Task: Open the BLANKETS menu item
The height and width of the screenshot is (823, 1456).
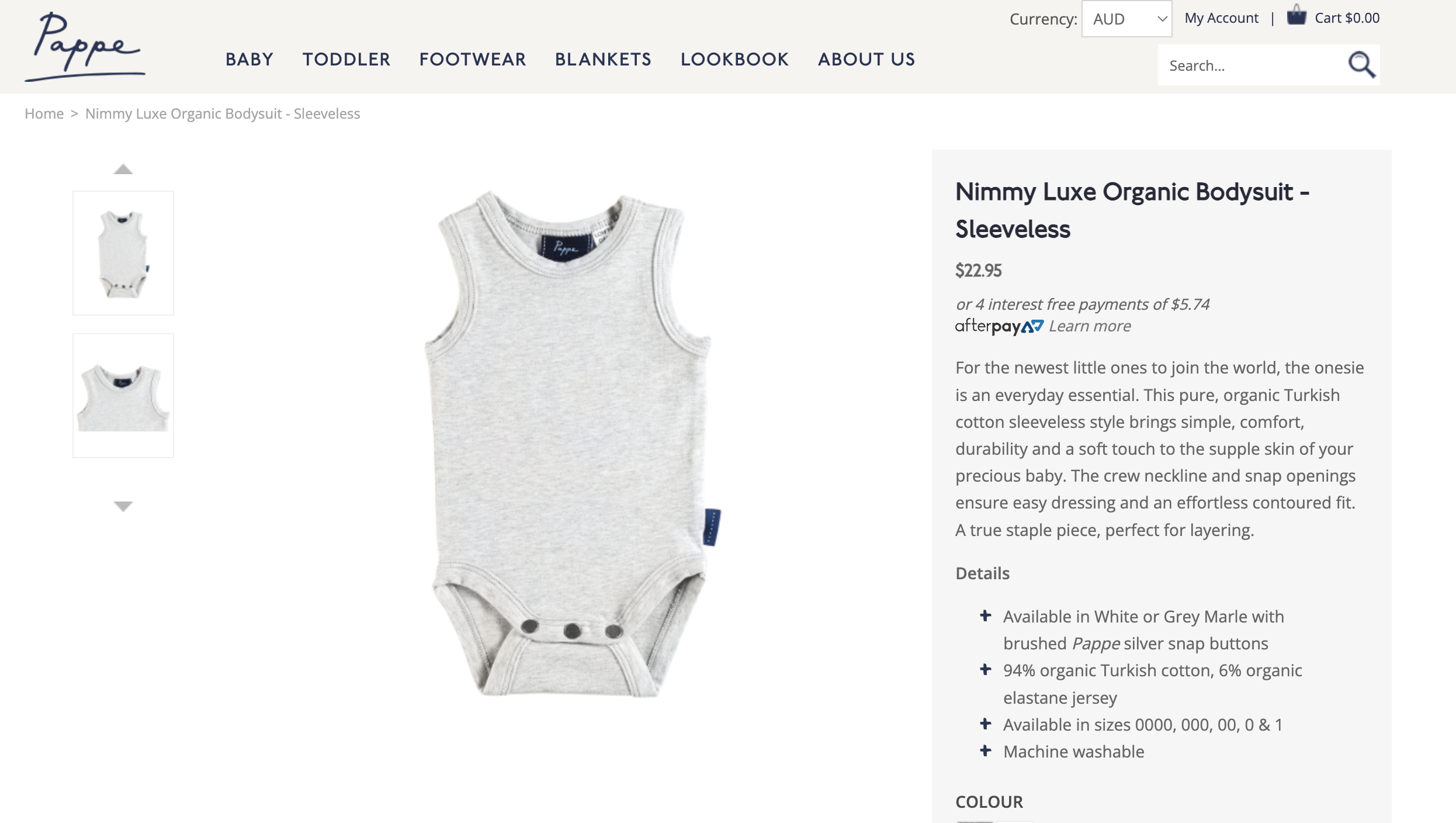Action: click(603, 60)
